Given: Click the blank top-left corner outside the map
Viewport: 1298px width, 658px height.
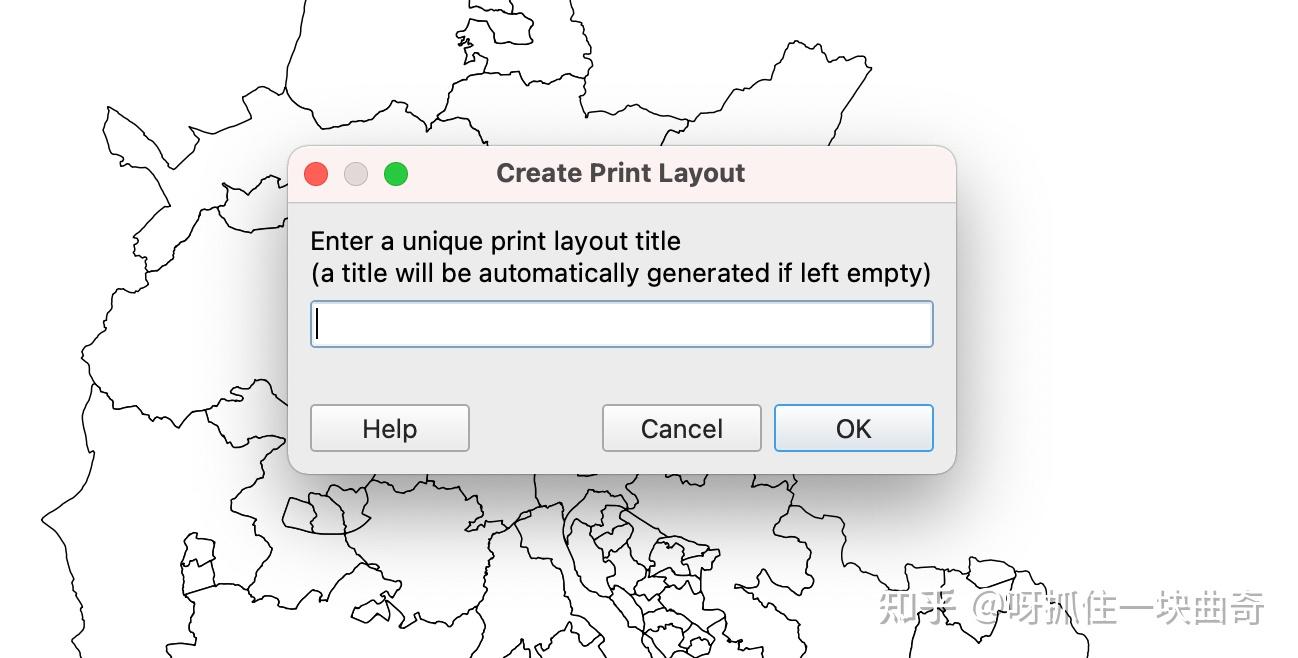Looking at the screenshot, I should [40, 40].
